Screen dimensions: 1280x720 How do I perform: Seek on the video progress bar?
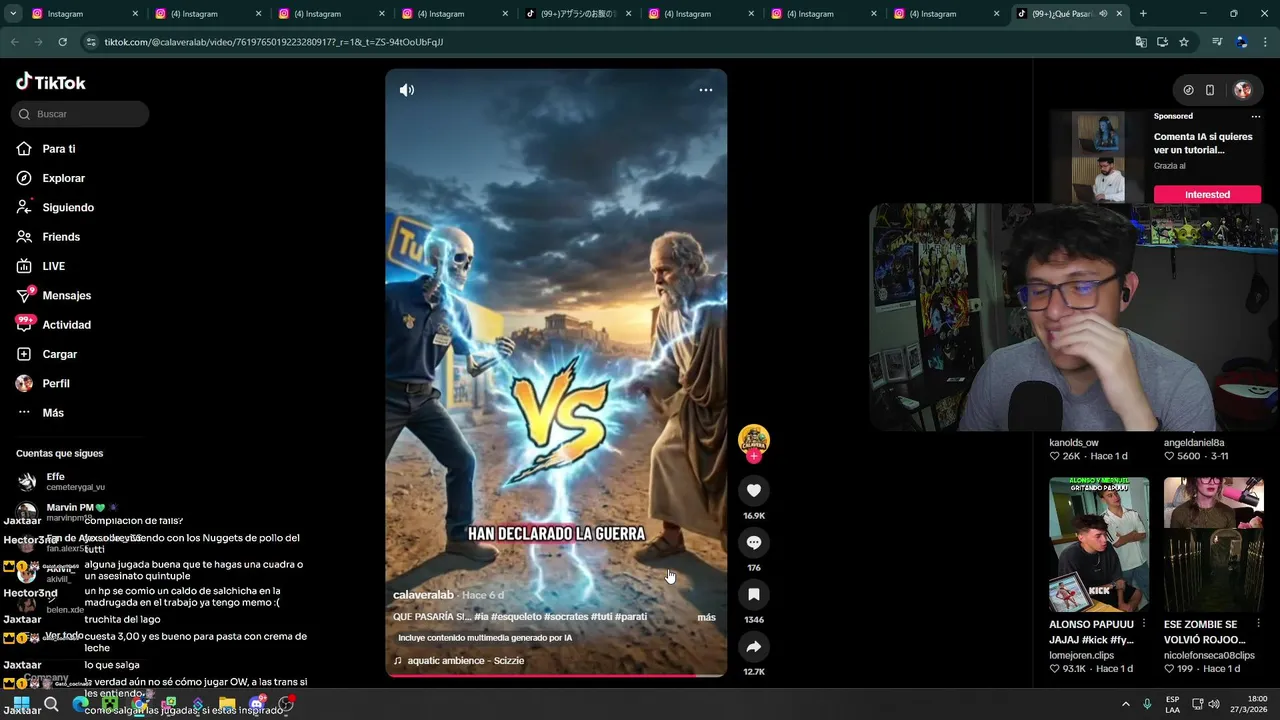coord(556,676)
